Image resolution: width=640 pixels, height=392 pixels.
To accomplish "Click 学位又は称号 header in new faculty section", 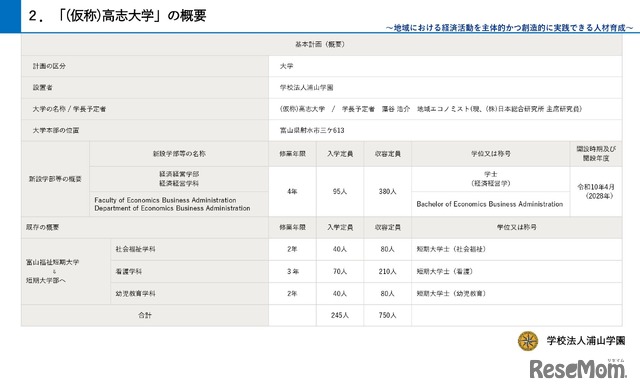I will (x=491, y=154).
